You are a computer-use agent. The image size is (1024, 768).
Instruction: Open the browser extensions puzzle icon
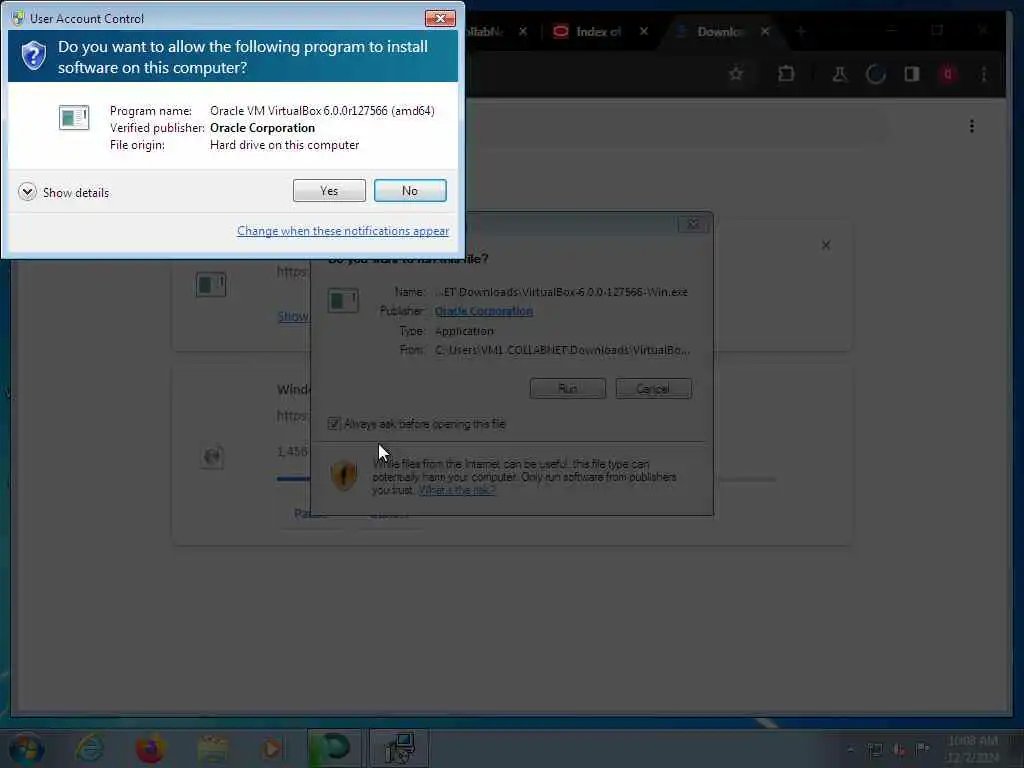[786, 74]
